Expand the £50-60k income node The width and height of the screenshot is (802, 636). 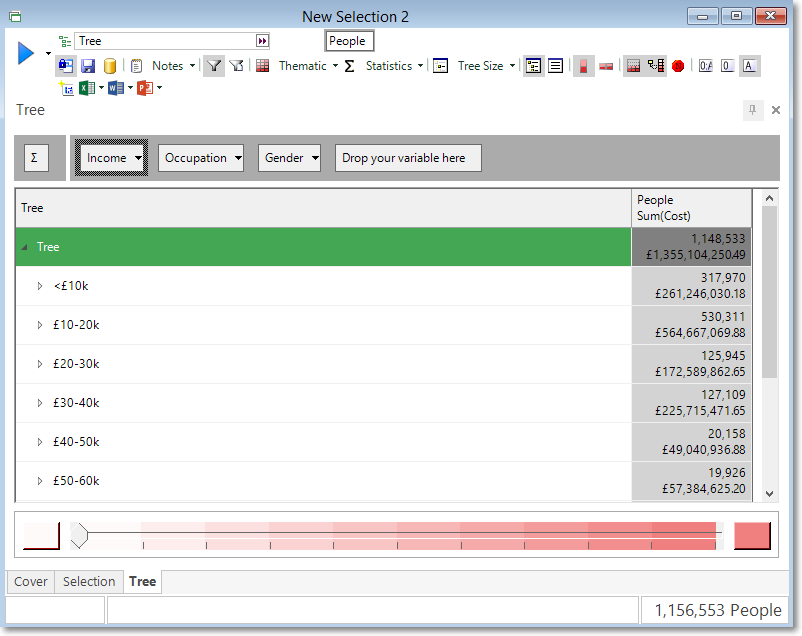click(x=40, y=480)
